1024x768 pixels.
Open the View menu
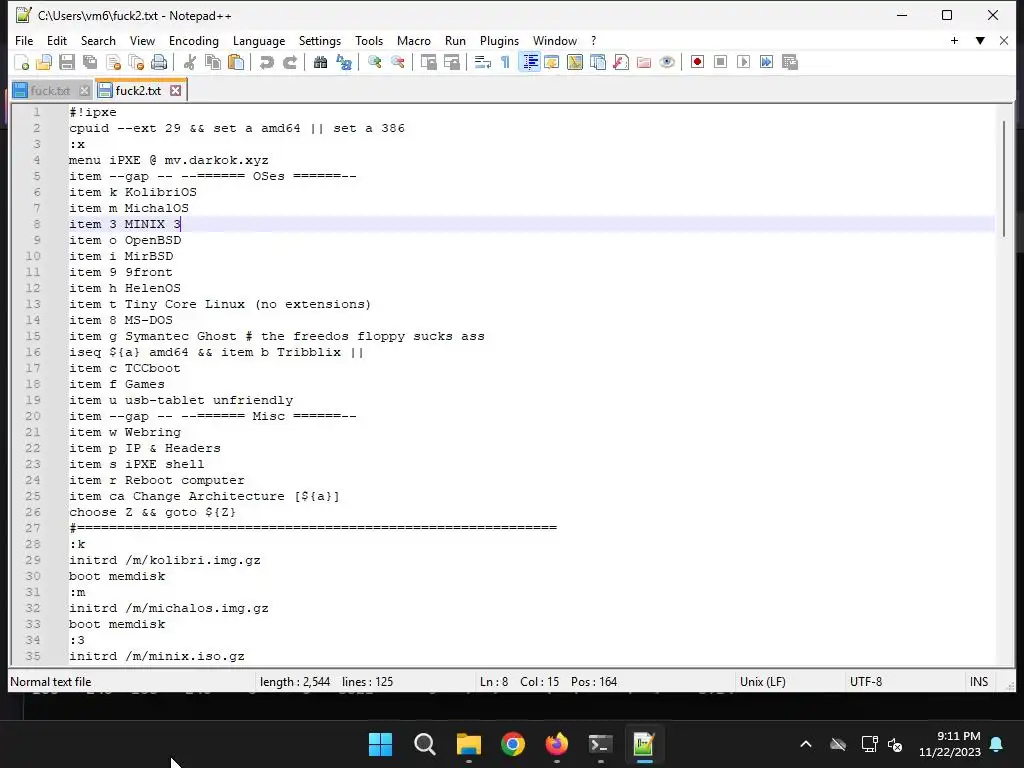pos(142,40)
